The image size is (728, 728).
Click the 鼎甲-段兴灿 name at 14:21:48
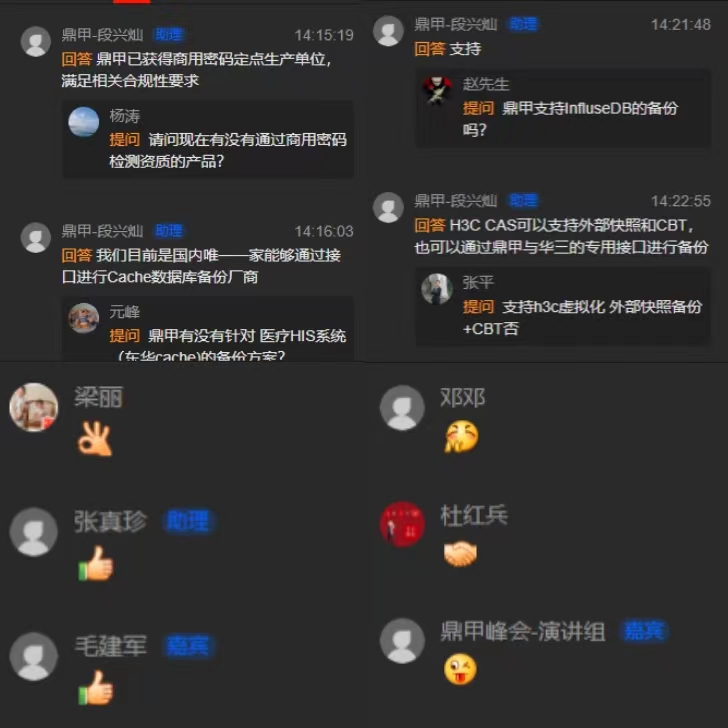[455, 24]
